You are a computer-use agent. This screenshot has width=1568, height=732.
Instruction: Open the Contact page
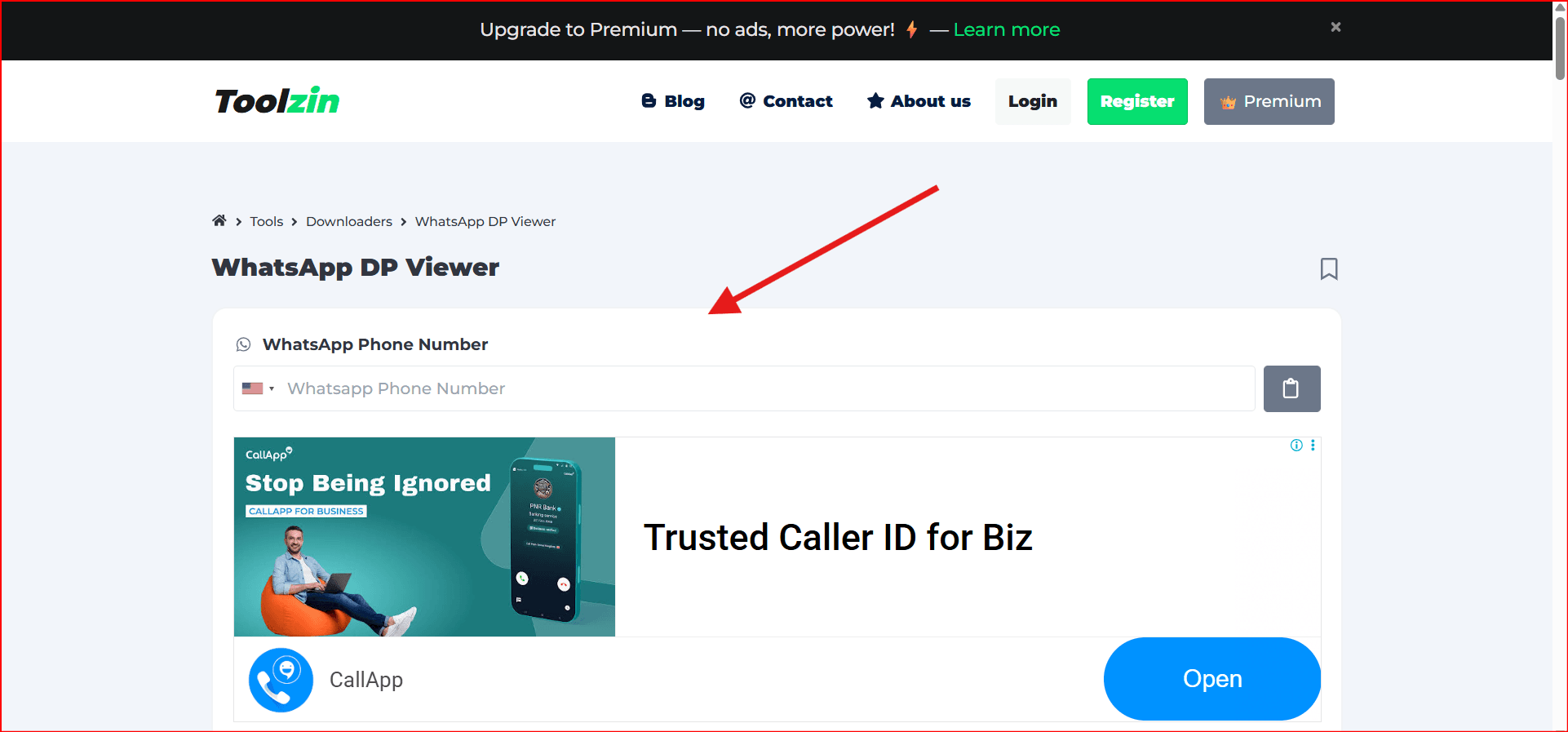tap(786, 101)
